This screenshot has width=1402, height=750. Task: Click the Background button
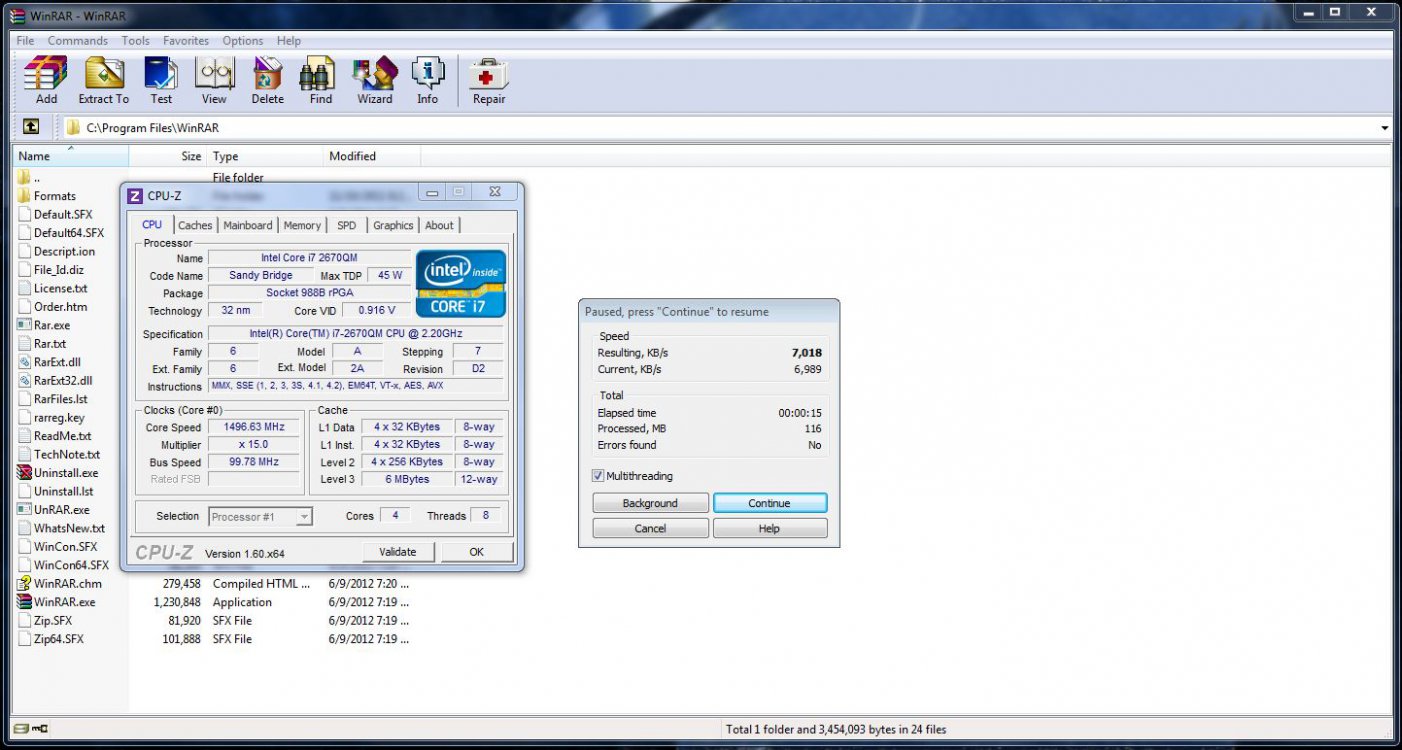(x=650, y=503)
